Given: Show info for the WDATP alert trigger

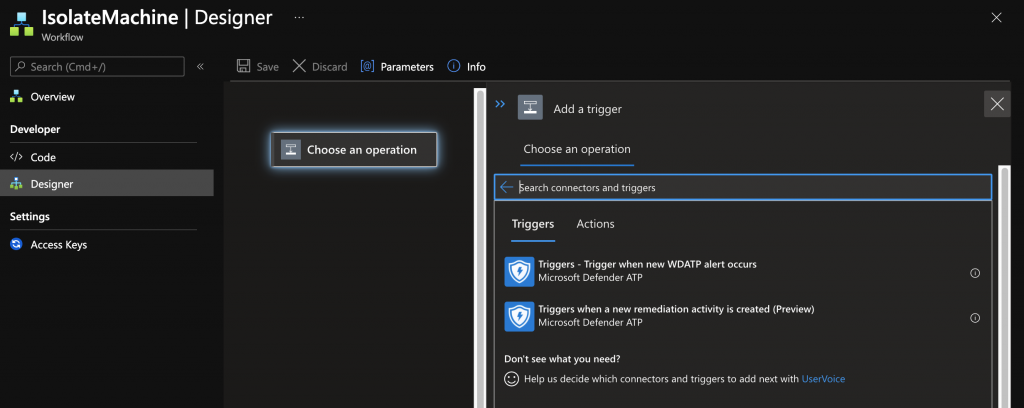Looking at the screenshot, I should pyautogui.click(x=975, y=273).
